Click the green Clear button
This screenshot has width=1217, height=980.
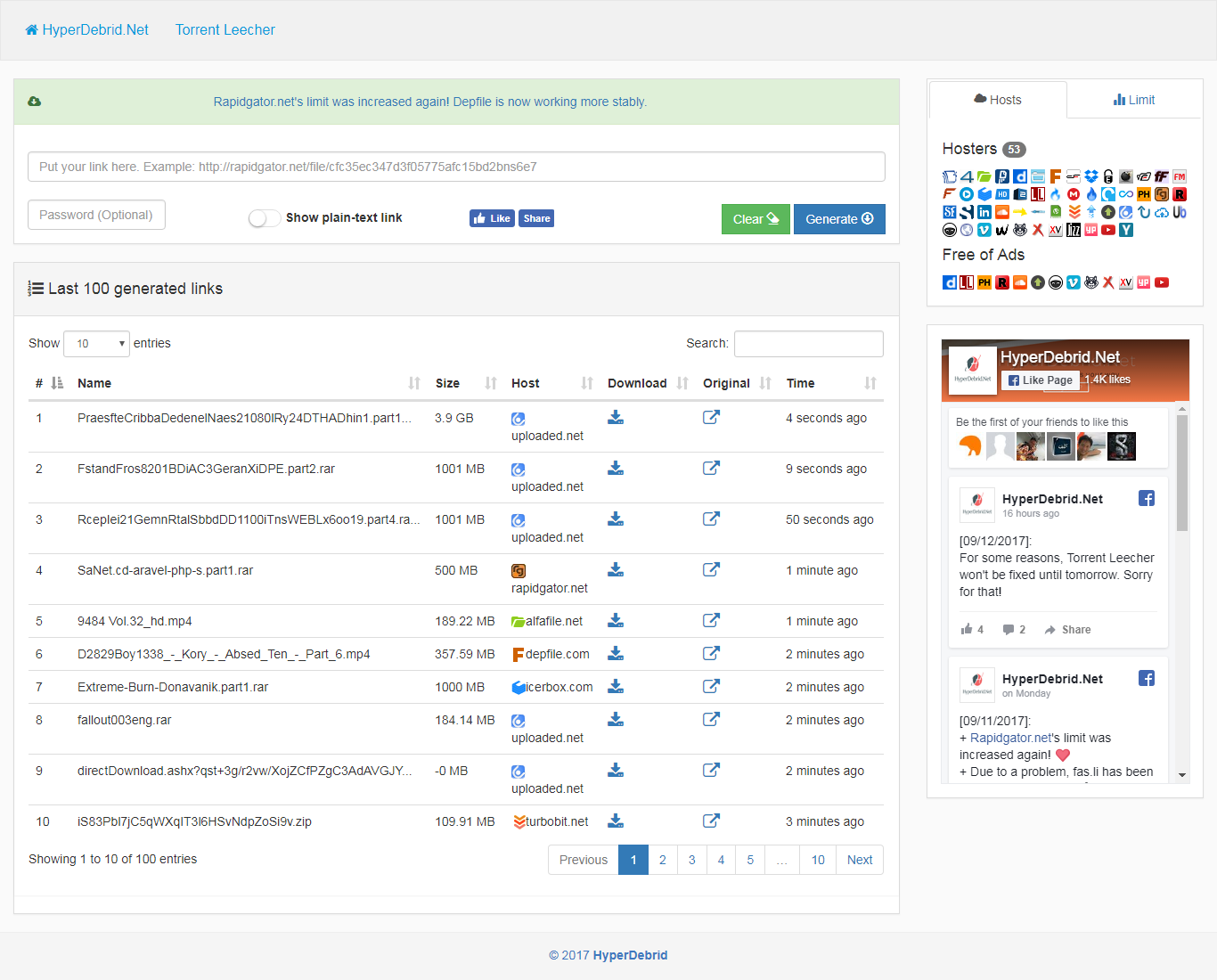(x=756, y=219)
